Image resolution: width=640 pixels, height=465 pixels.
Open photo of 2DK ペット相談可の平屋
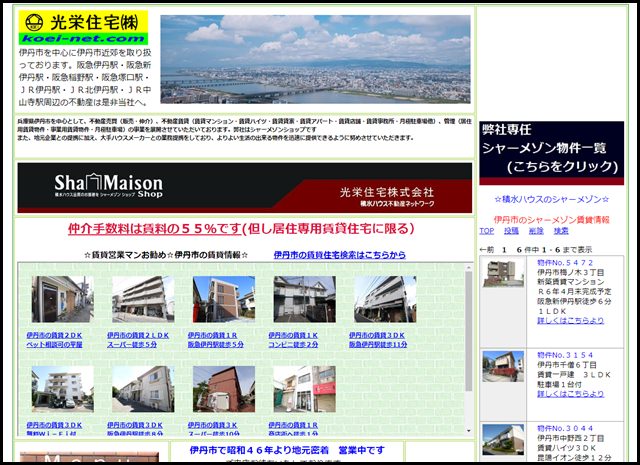click(x=62, y=299)
